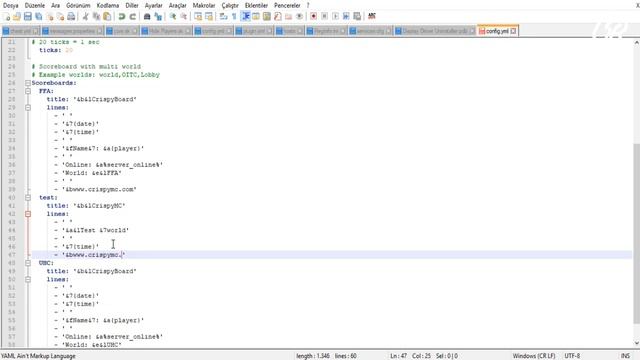The image size is (640, 360).
Task: Open Find dialog with the binoculars icon
Action: tap(147, 17)
